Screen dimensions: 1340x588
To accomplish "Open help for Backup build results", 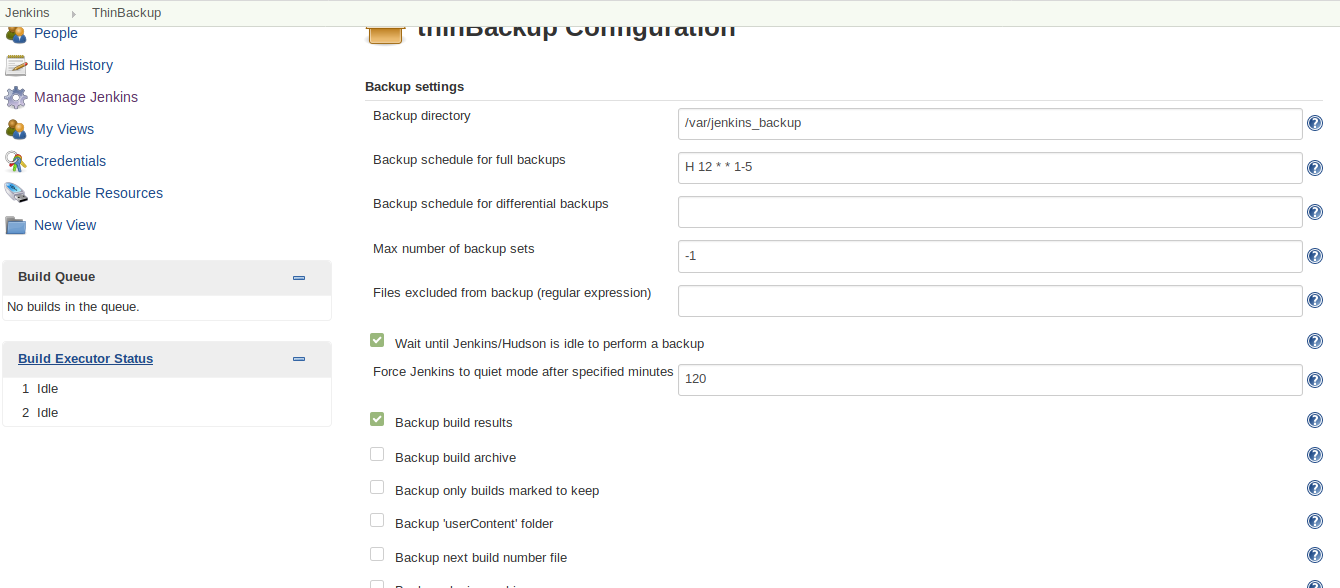I will click(1315, 420).
